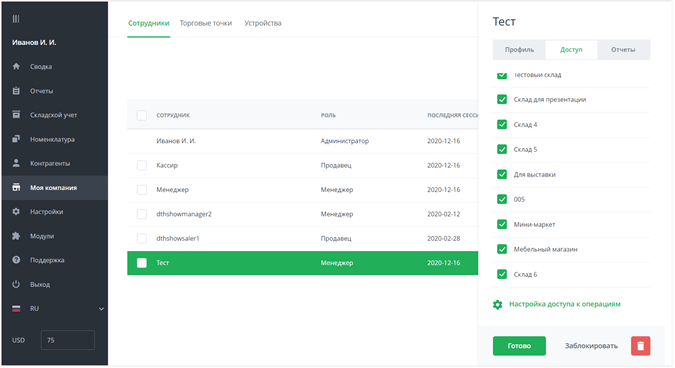Select the dthshowmanager2 employee name
The image size is (675, 368).
184,214
